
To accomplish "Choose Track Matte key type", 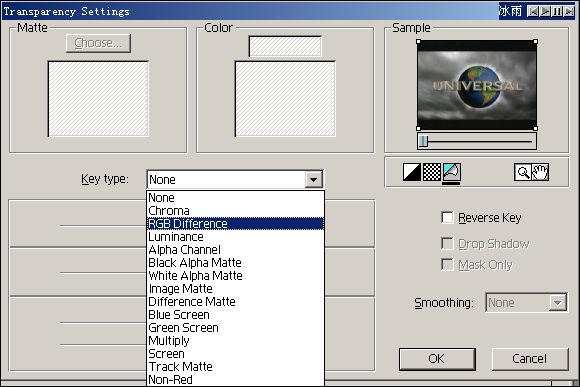I will (235, 367).
